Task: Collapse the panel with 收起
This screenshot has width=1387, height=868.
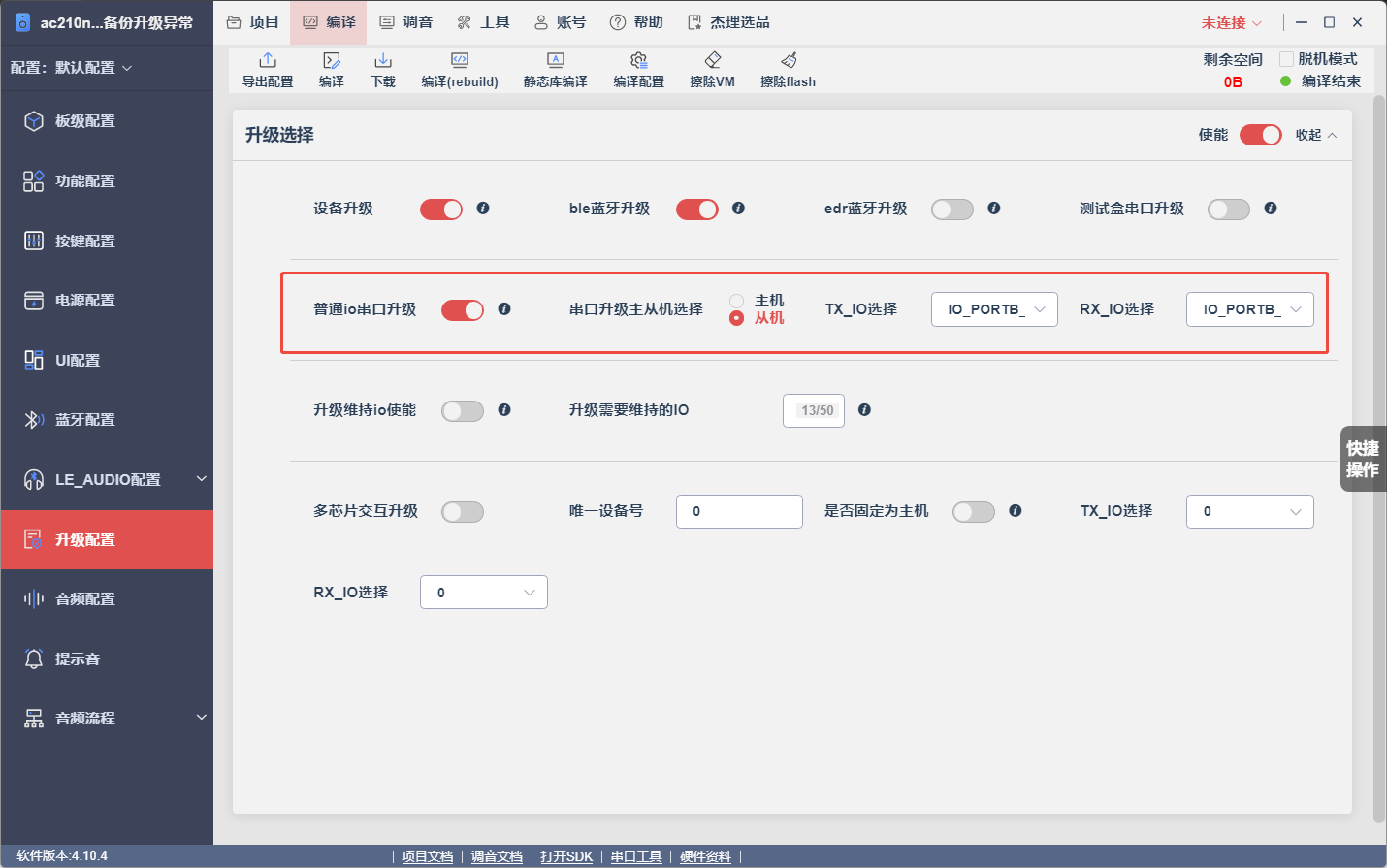Action: click(1316, 135)
